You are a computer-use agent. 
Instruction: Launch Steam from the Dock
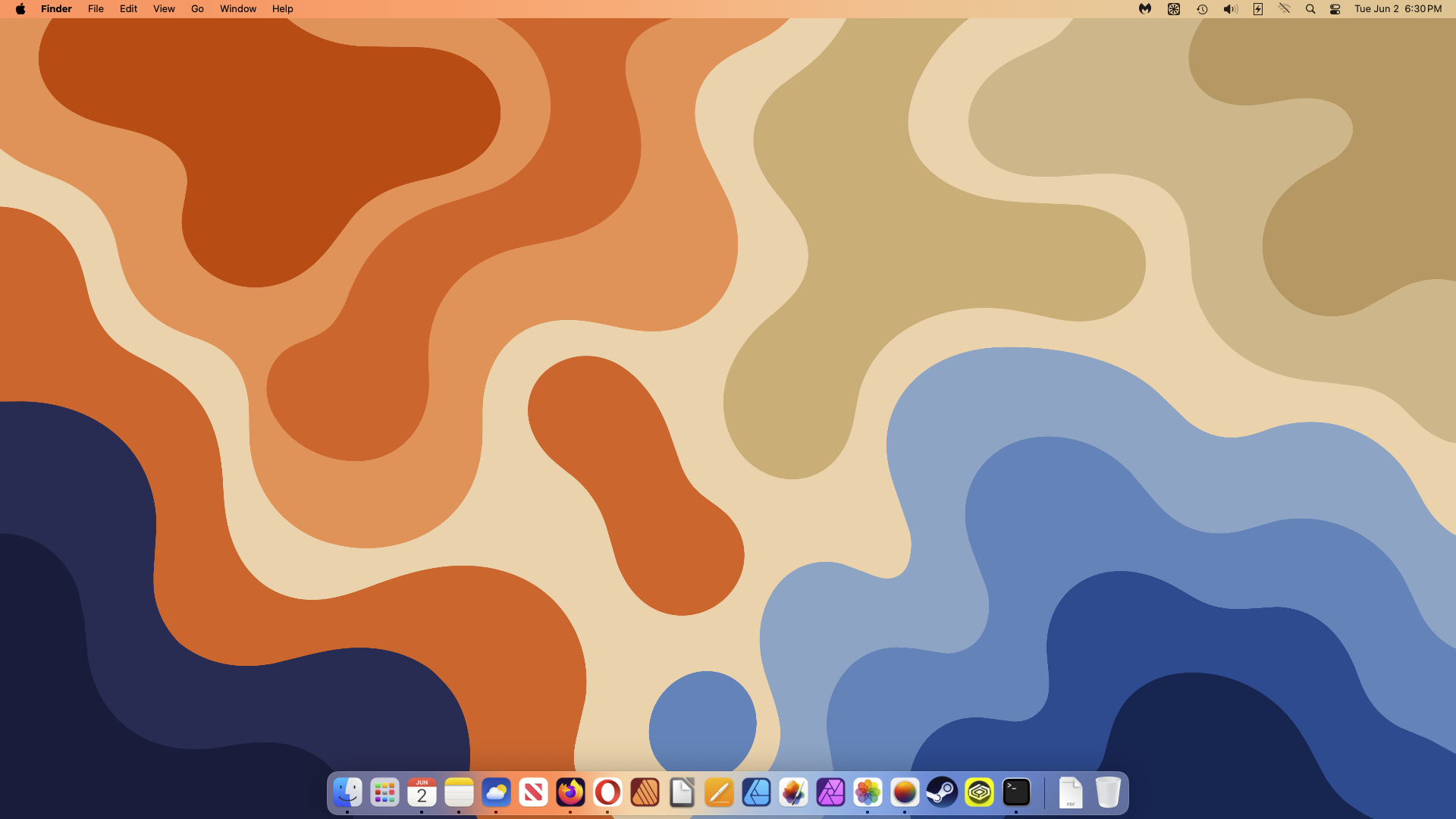pyautogui.click(x=943, y=793)
